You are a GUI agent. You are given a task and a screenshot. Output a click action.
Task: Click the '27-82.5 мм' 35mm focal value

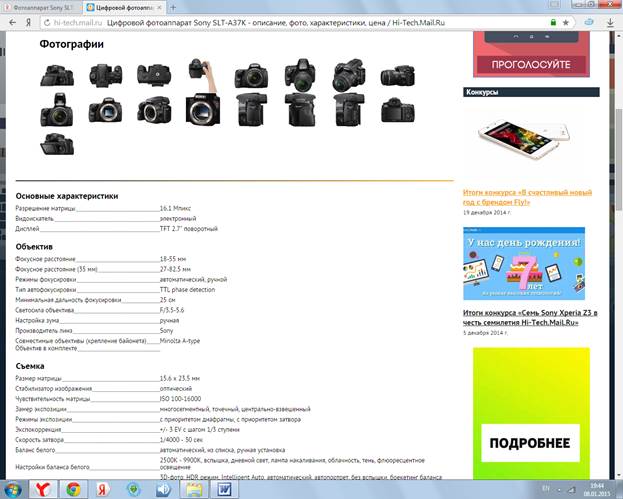click(x=175, y=269)
